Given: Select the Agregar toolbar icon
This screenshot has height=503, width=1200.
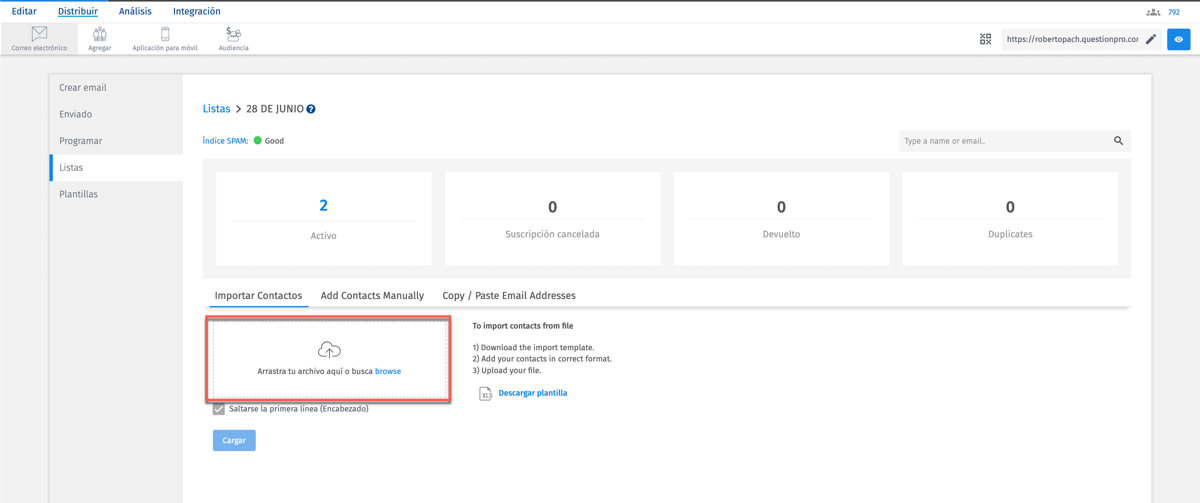Looking at the screenshot, I should [x=99, y=34].
